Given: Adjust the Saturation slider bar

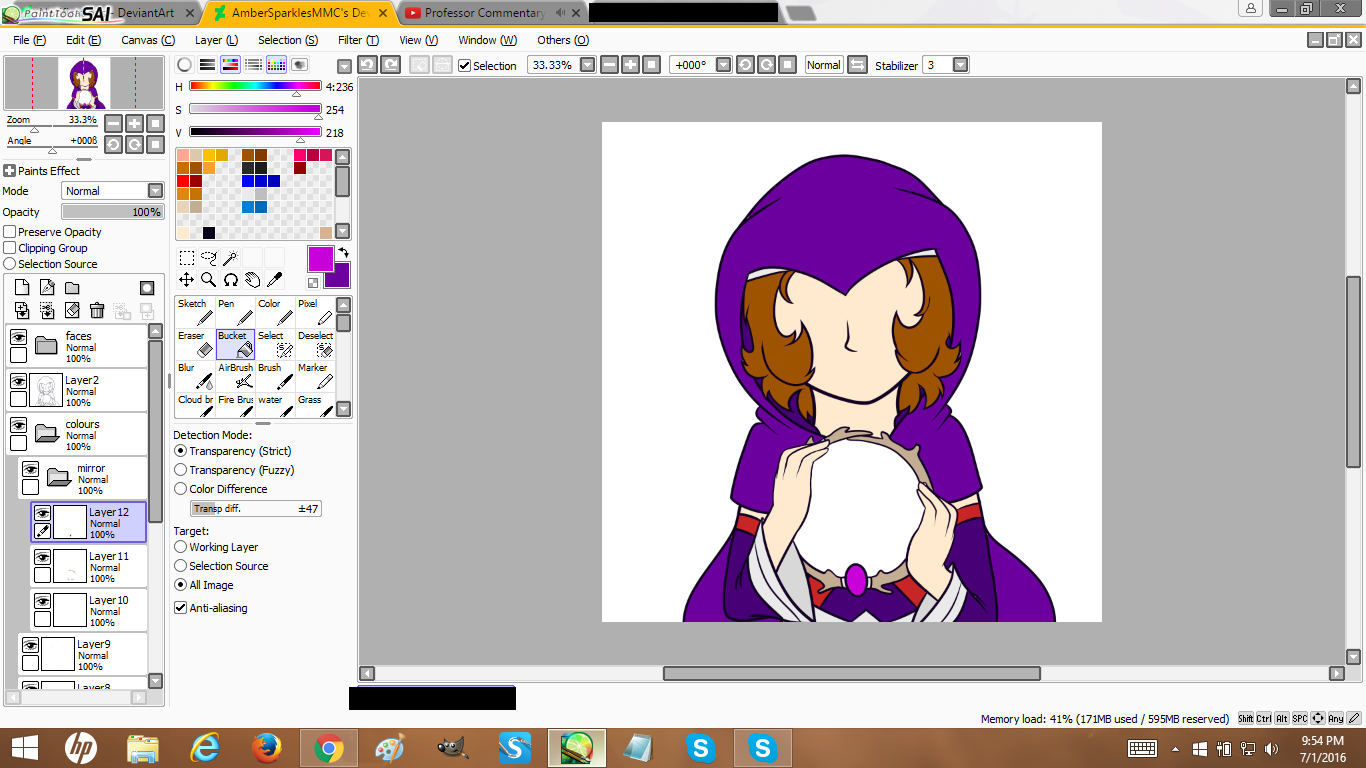Looking at the screenshot, I should (x=255, y=110).
